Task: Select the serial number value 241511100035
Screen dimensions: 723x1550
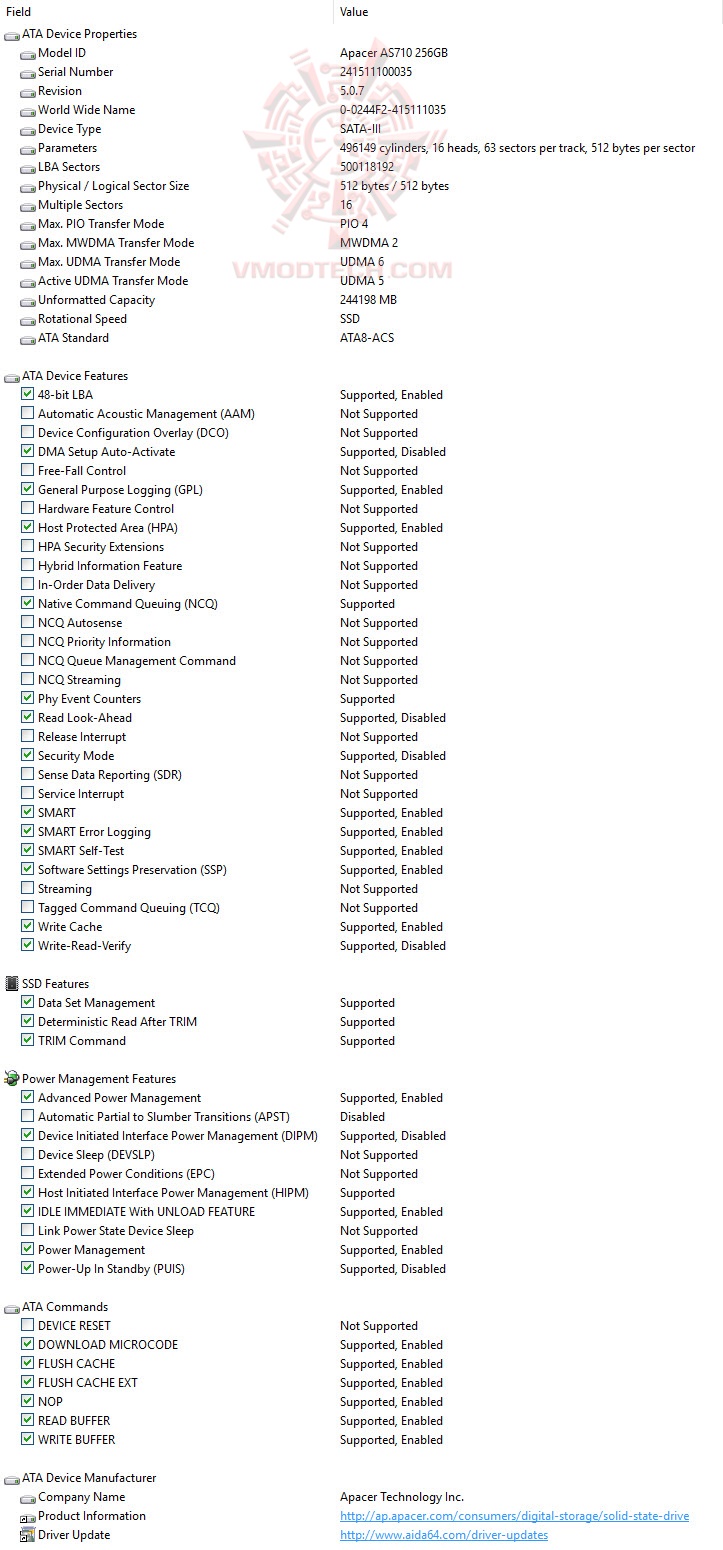Action: click(376, 72)
